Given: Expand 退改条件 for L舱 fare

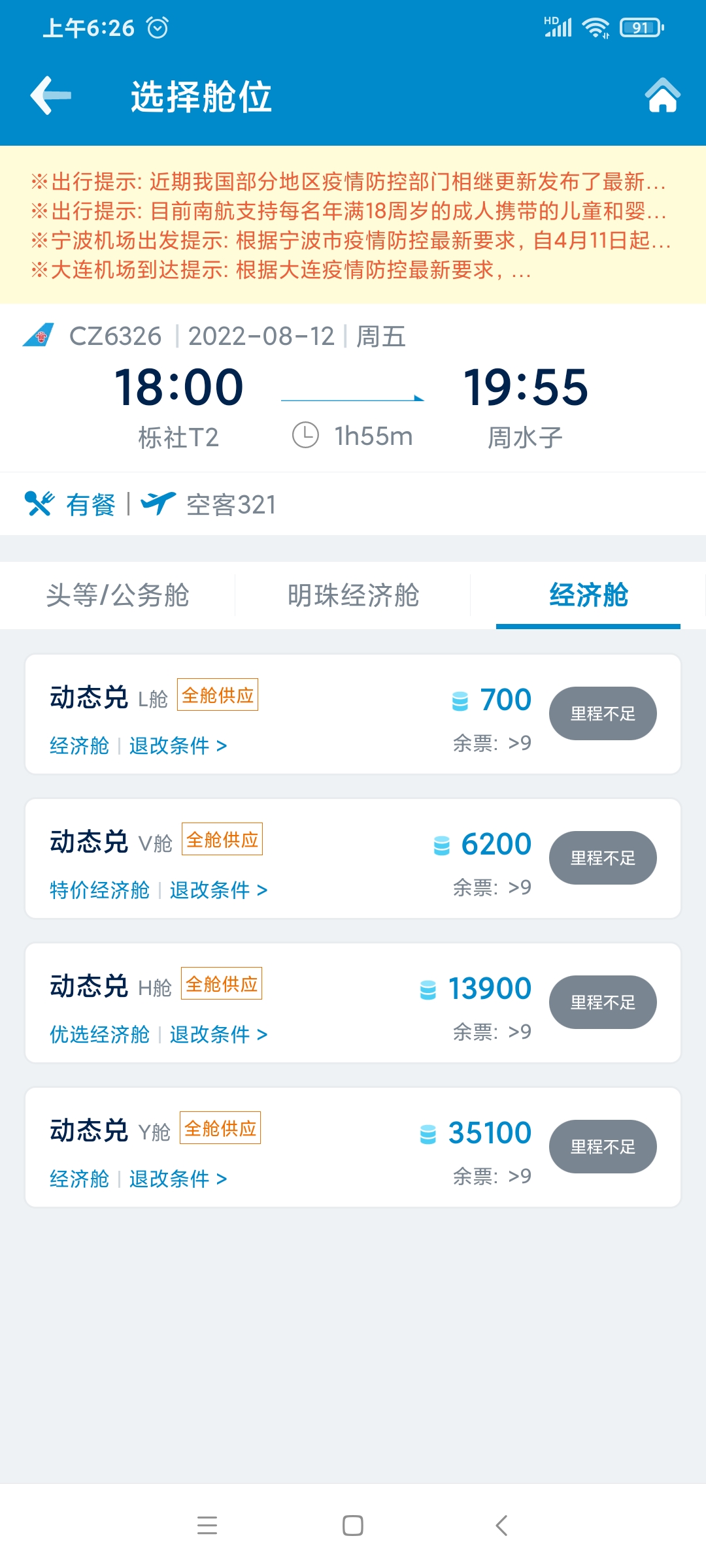Looking at the screenshot, I should (178, 745).
